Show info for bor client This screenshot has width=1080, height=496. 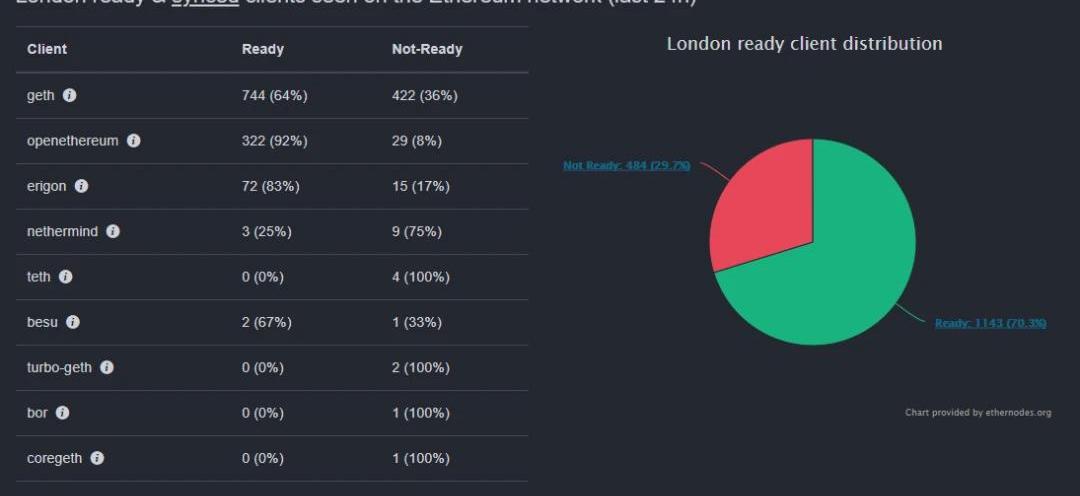click(63, 413)
